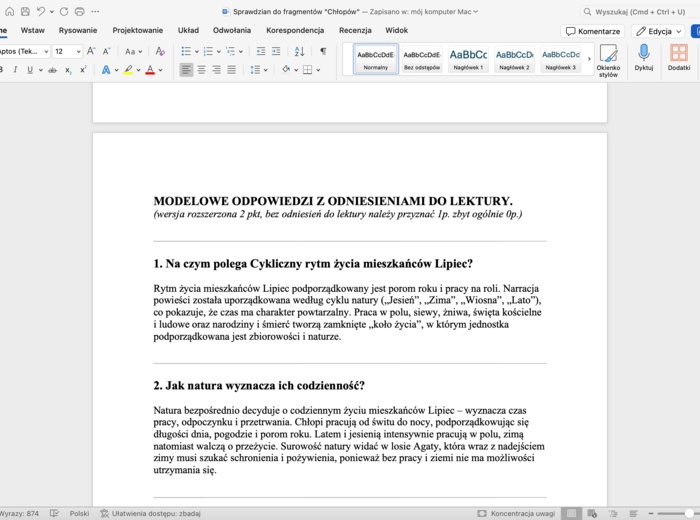The width and height of the screenshot is (700, 520).
Task: Apply the Nagłówek 1 style
Action: pyautogui.click(x=468, y=58)
